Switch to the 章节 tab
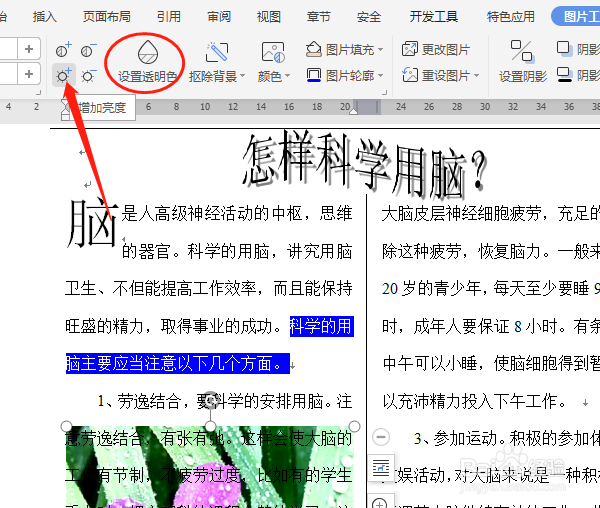 318,17
